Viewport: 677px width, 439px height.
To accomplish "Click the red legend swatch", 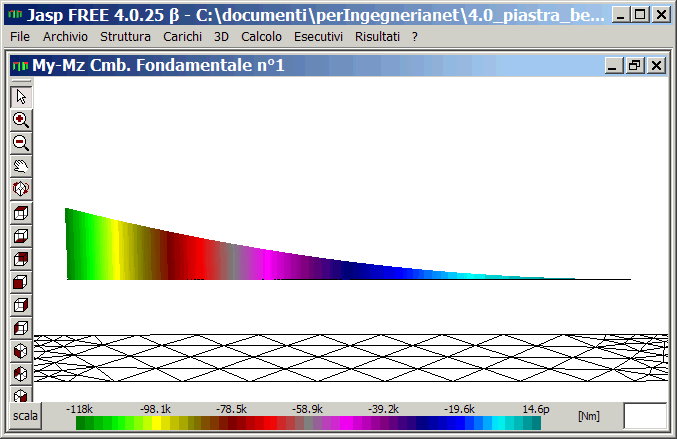I will tap(270, 423).
